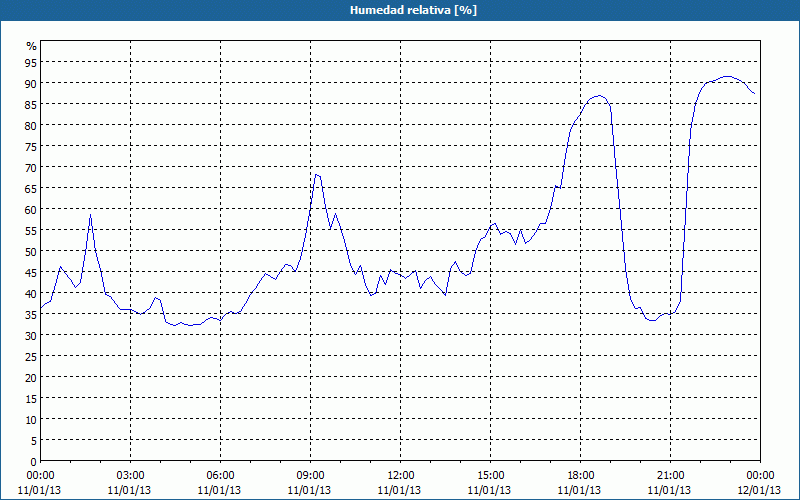Select the 30 y-axis value
Viewport: 800px width, 500px height.
31,335
